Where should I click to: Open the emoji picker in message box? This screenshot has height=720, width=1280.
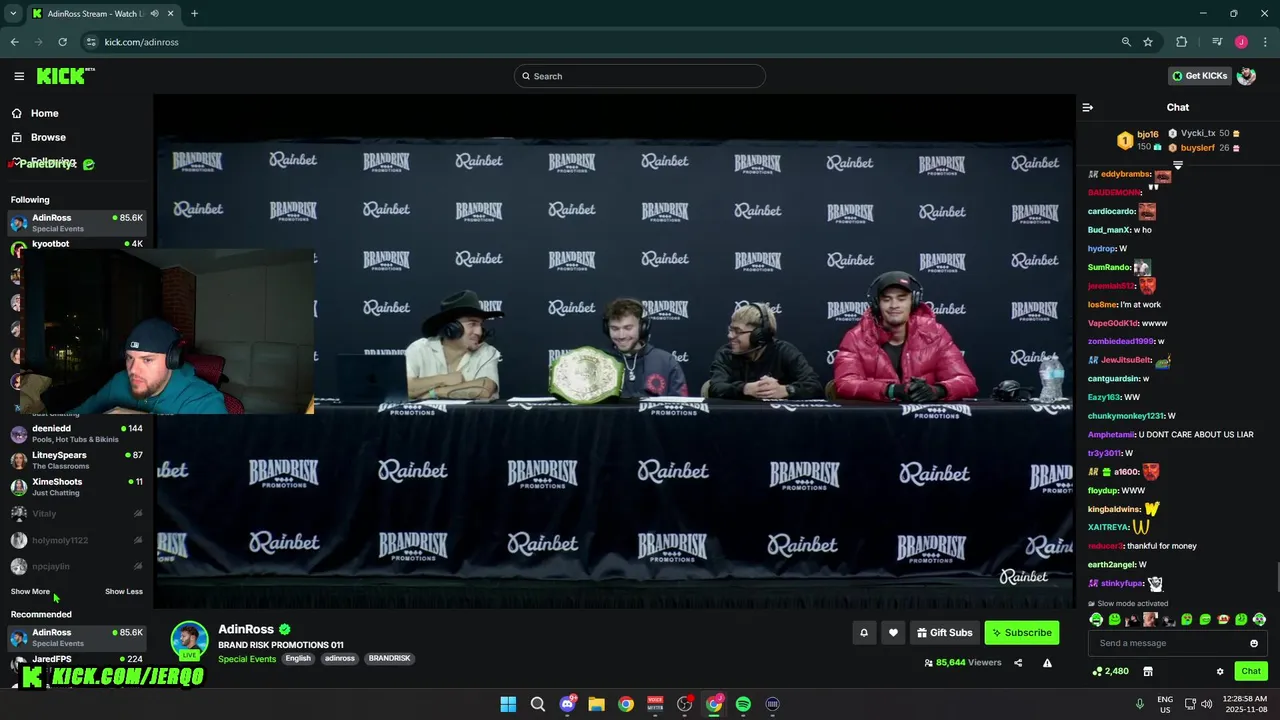[1254, 643]
